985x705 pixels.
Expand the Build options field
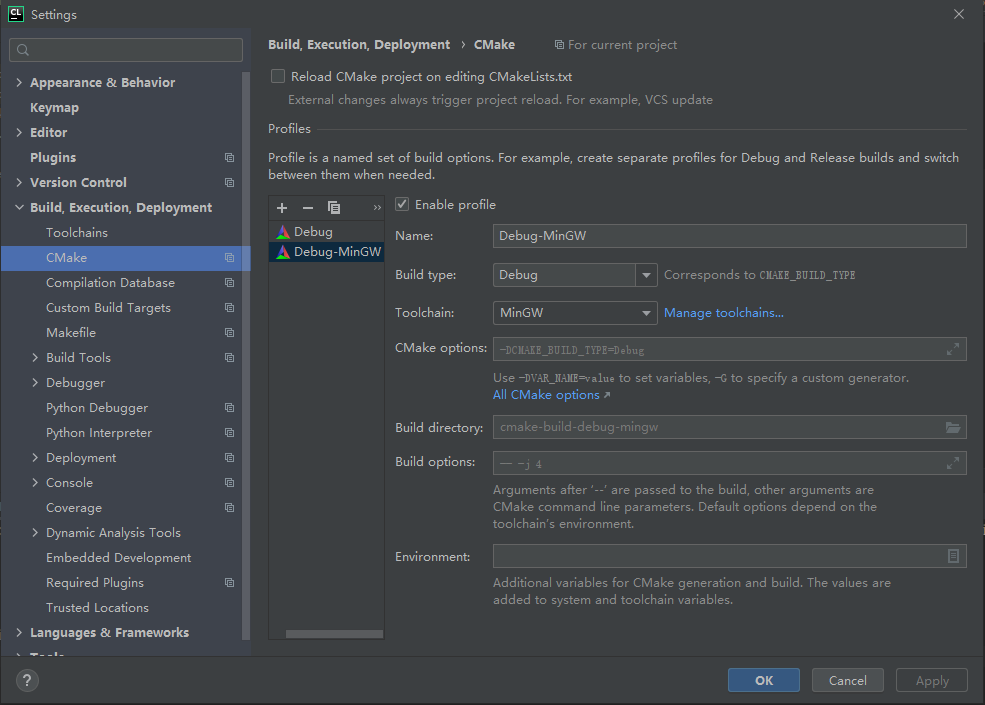[953, 463]
